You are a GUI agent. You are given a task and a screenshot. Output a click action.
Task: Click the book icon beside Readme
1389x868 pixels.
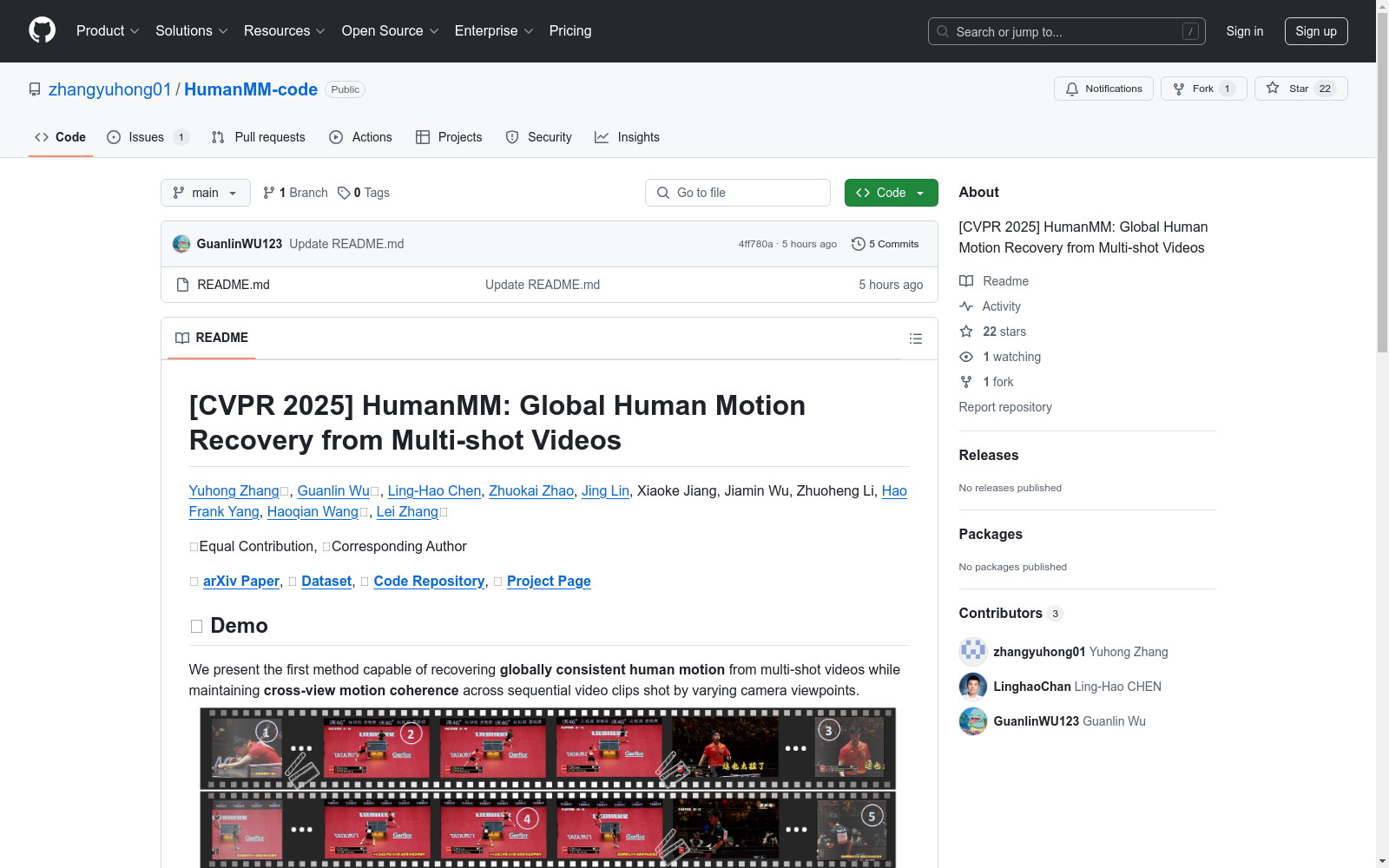click(x=966, y=281)
